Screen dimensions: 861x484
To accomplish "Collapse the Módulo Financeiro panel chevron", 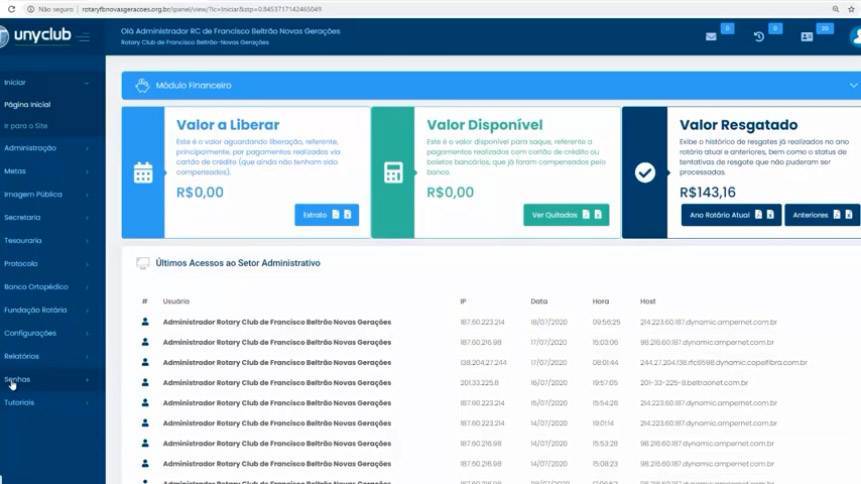I will pyautogui.click(x=853, y=86).
